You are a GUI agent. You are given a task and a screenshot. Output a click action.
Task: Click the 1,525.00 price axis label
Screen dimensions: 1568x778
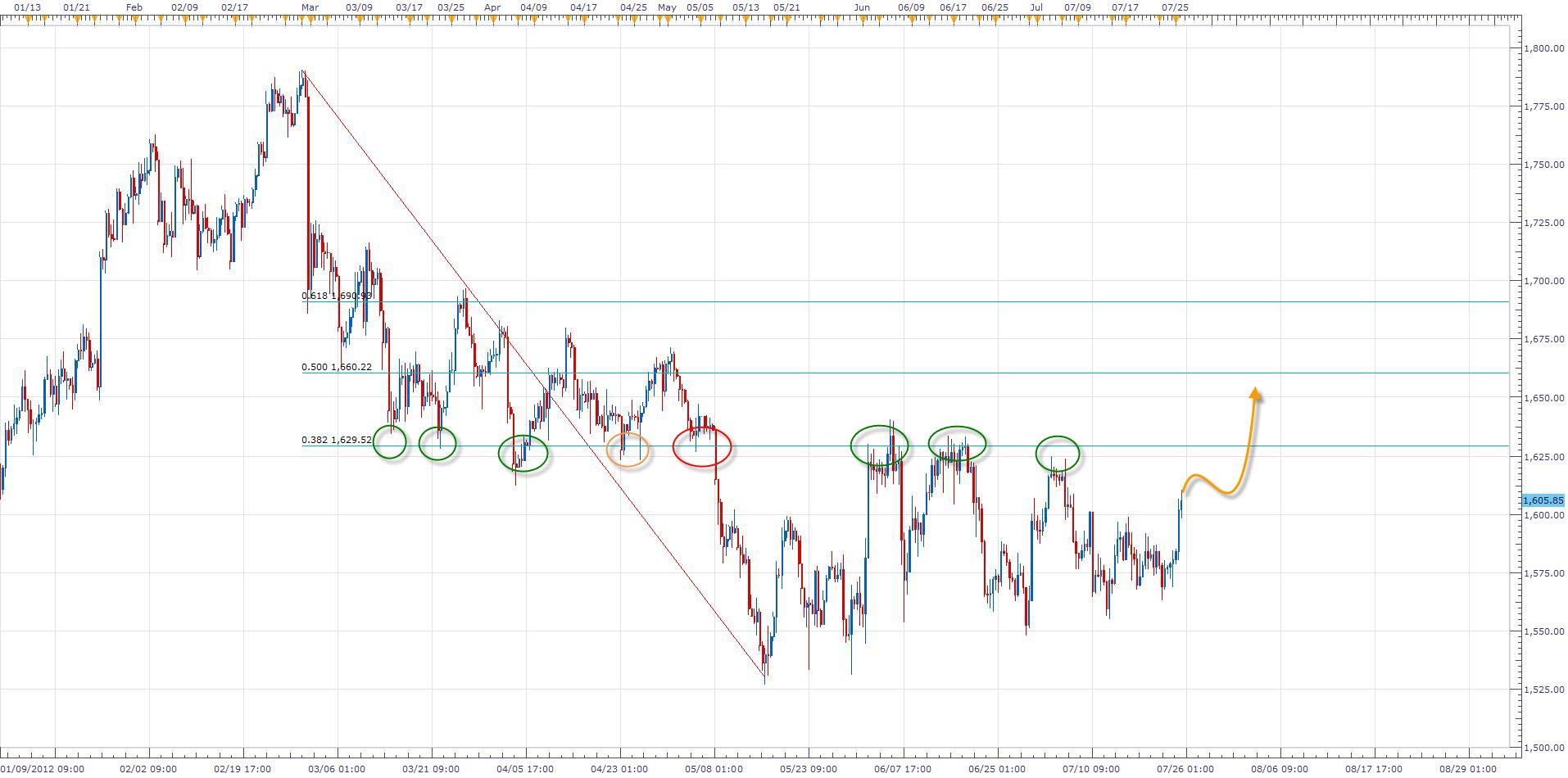1543,690
